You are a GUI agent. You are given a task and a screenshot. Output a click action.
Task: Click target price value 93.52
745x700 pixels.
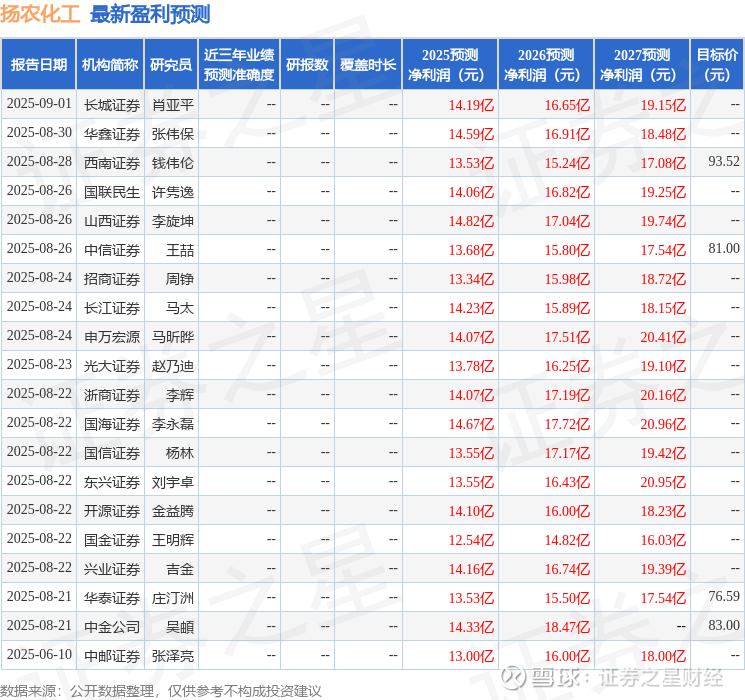pyautogui.click(x=724, y=161)
